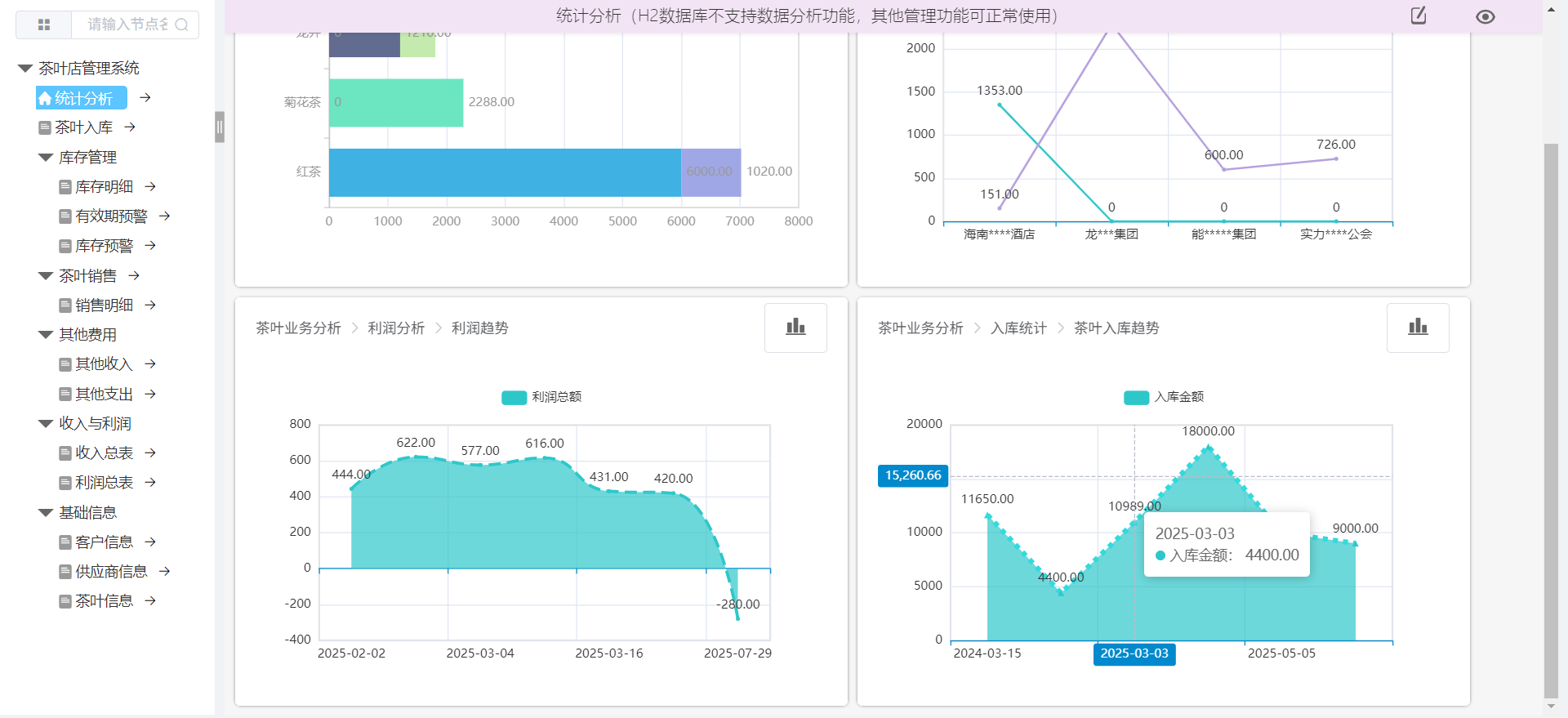Collapse the 收入与利润 group
This screenshot has width=1568, height=718.
[46, 424]
